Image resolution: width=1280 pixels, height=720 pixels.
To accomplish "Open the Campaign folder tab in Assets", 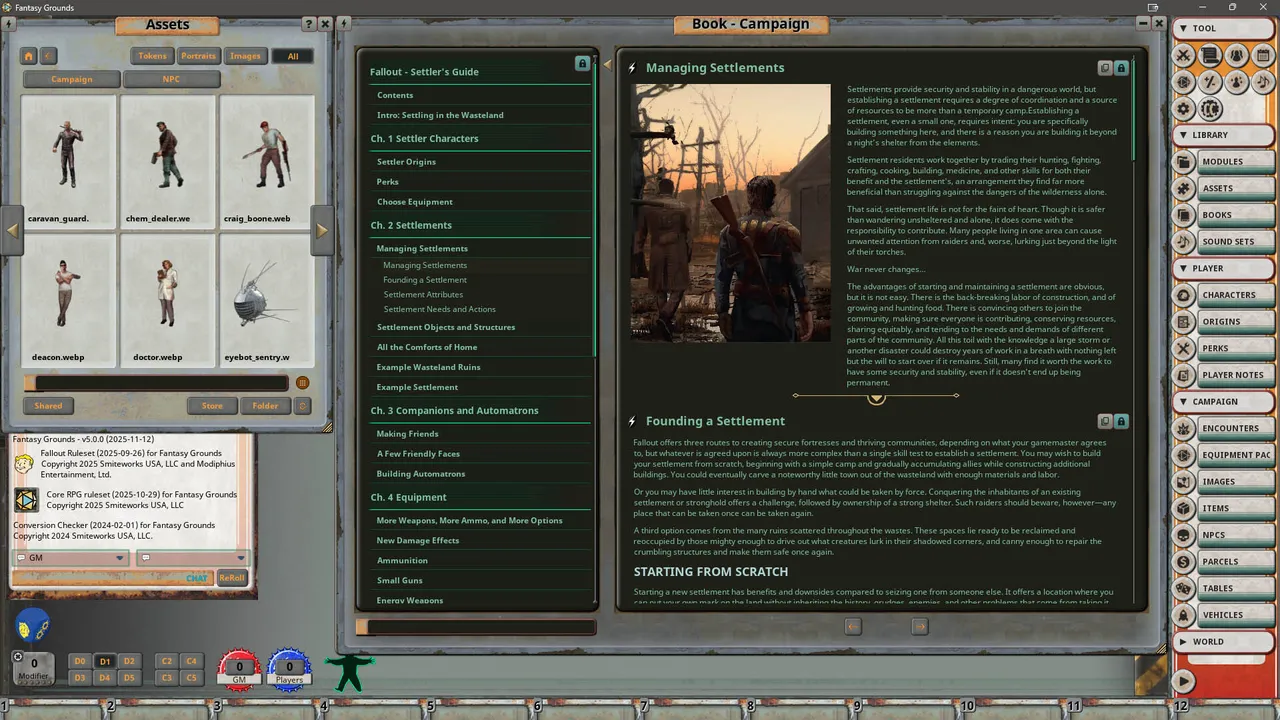I will click(72, 79).
